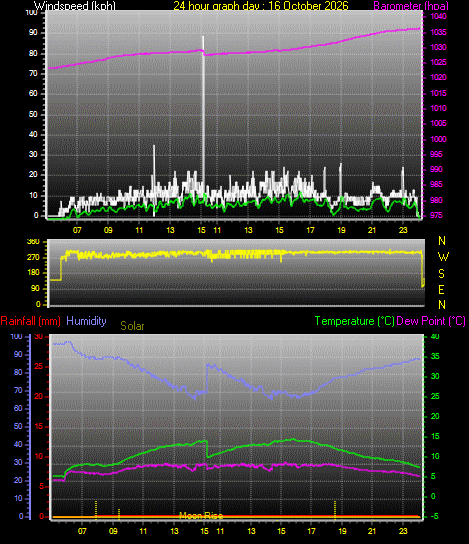This screenshot has width=469, height=544.
Task: Click the "Humidity" legend label
Action: click(86, 321)
